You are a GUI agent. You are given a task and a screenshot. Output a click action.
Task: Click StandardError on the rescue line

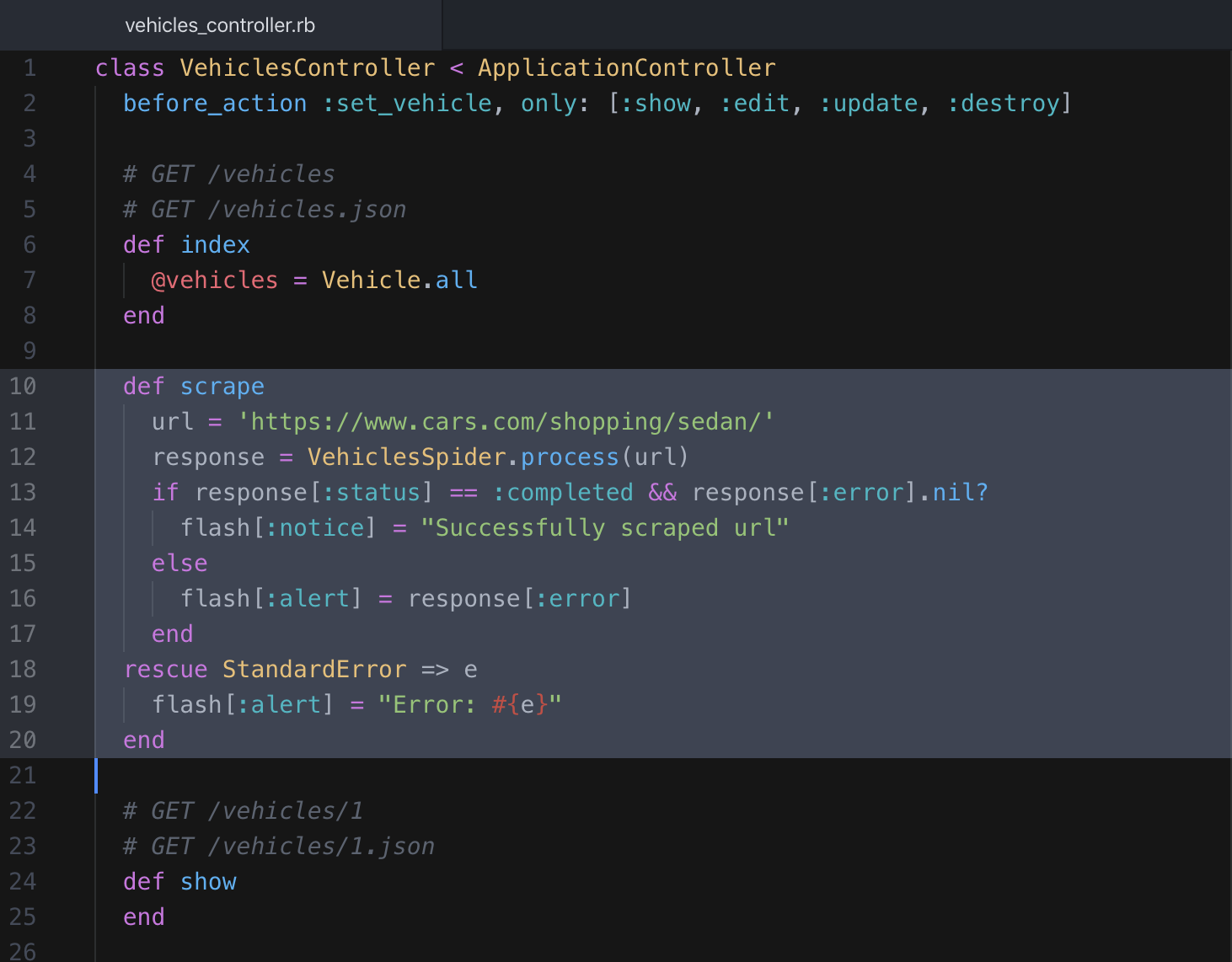click(314, 669)
